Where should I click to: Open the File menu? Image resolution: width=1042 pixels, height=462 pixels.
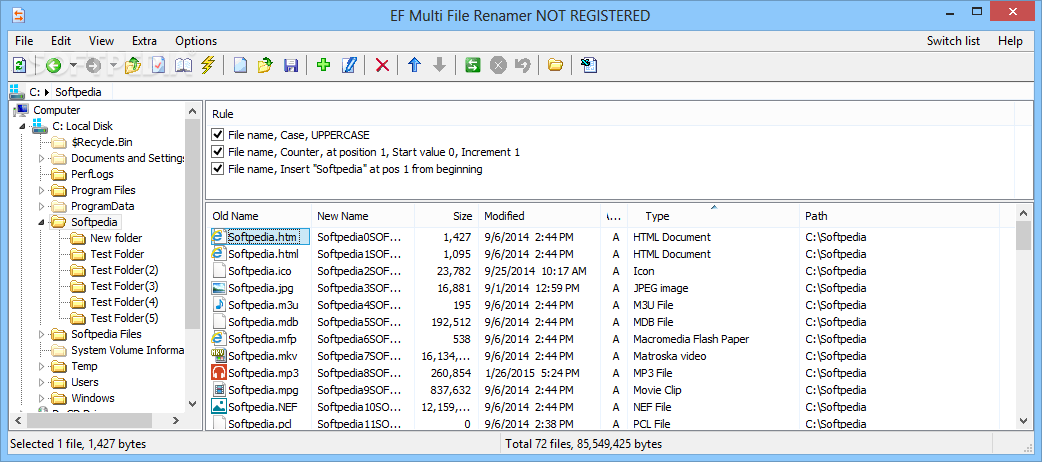24,41
